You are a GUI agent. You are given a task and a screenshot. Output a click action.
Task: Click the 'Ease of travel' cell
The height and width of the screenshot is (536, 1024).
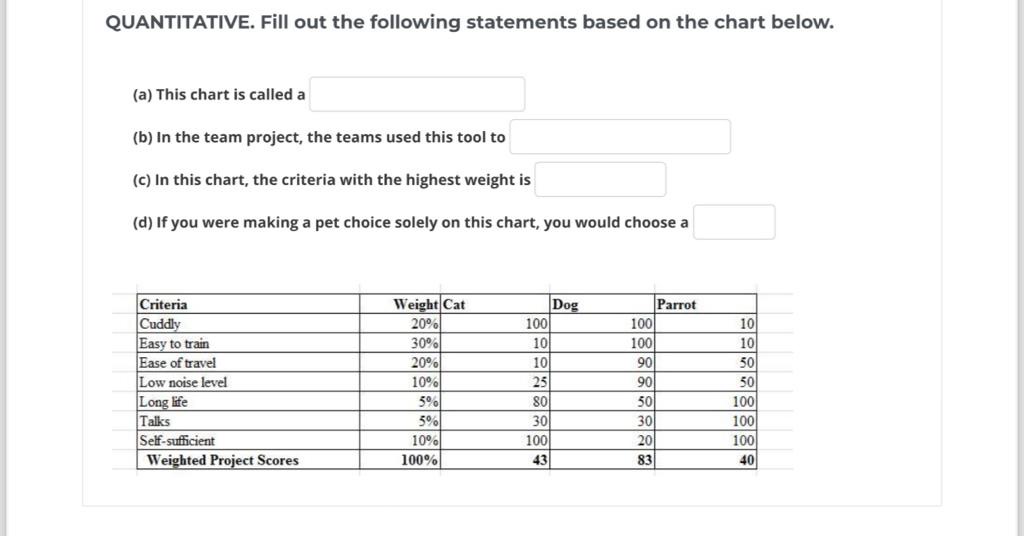click(248, 363)
